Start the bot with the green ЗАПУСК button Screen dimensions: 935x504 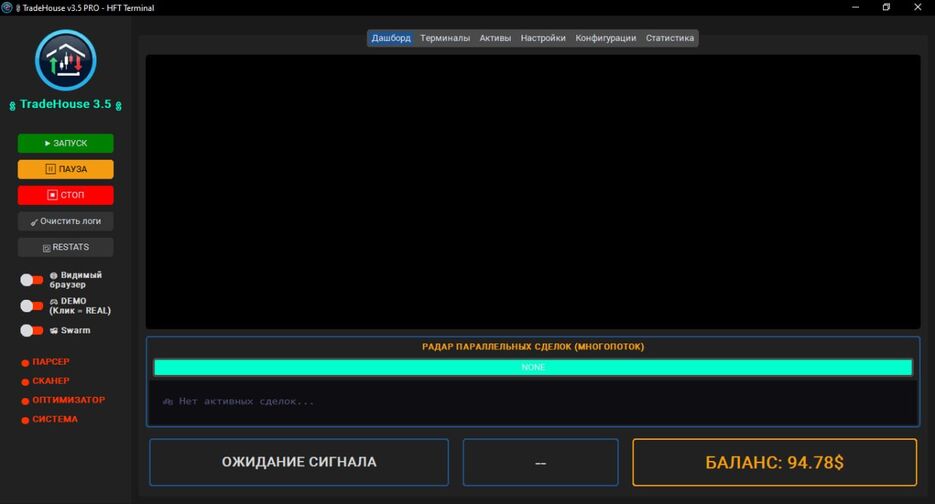66,143
